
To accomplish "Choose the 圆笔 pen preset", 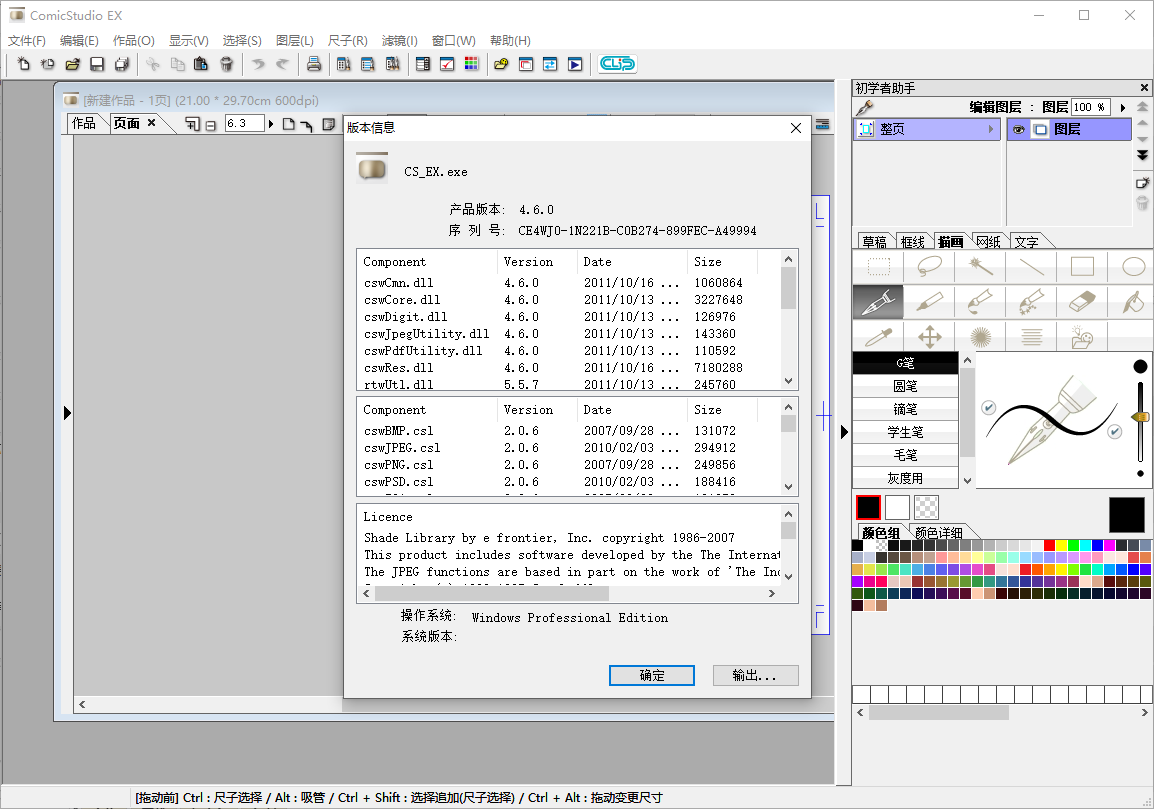I will 905,386.
